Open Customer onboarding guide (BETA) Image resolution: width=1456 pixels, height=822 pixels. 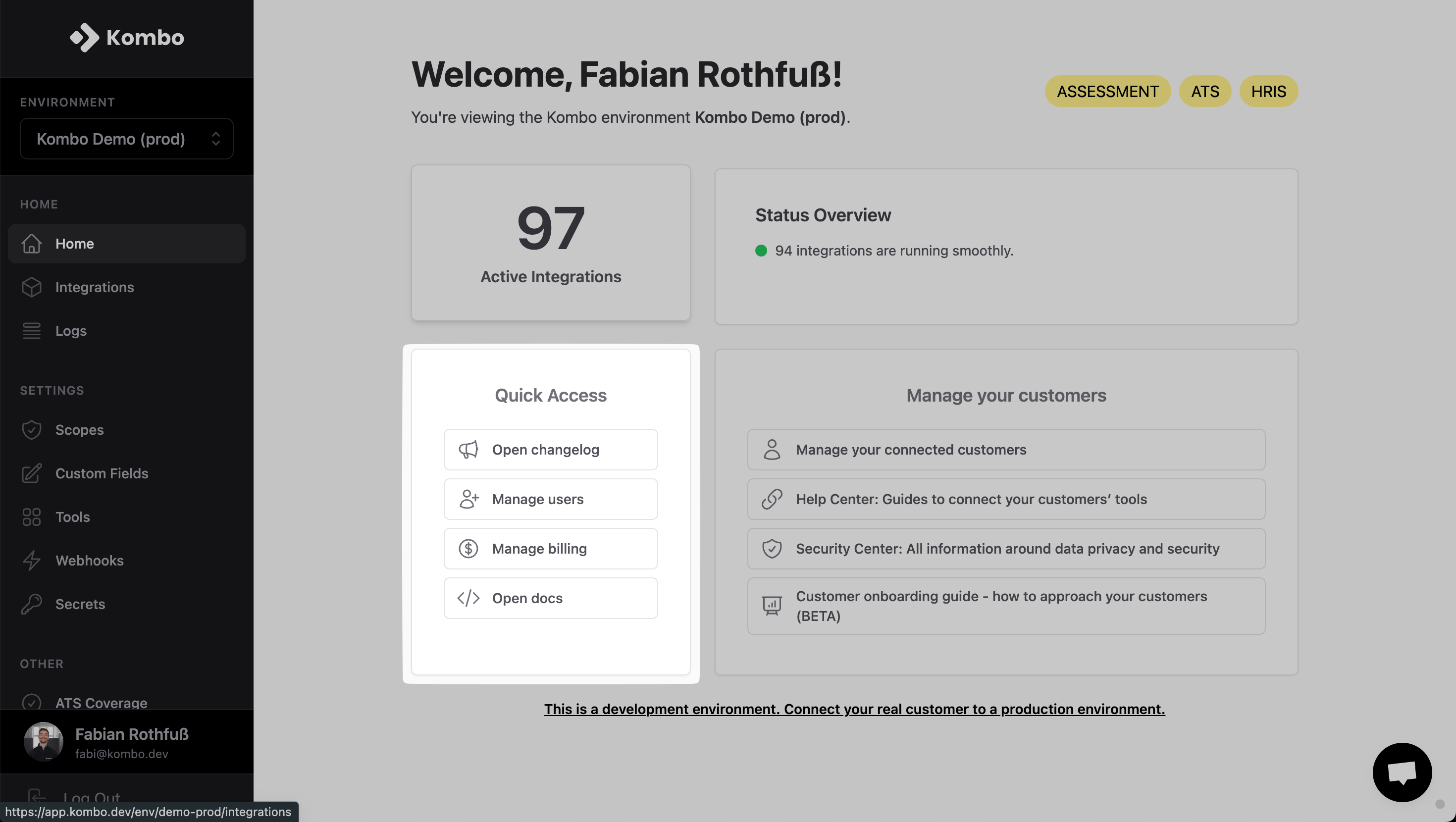click(1006, 606)
